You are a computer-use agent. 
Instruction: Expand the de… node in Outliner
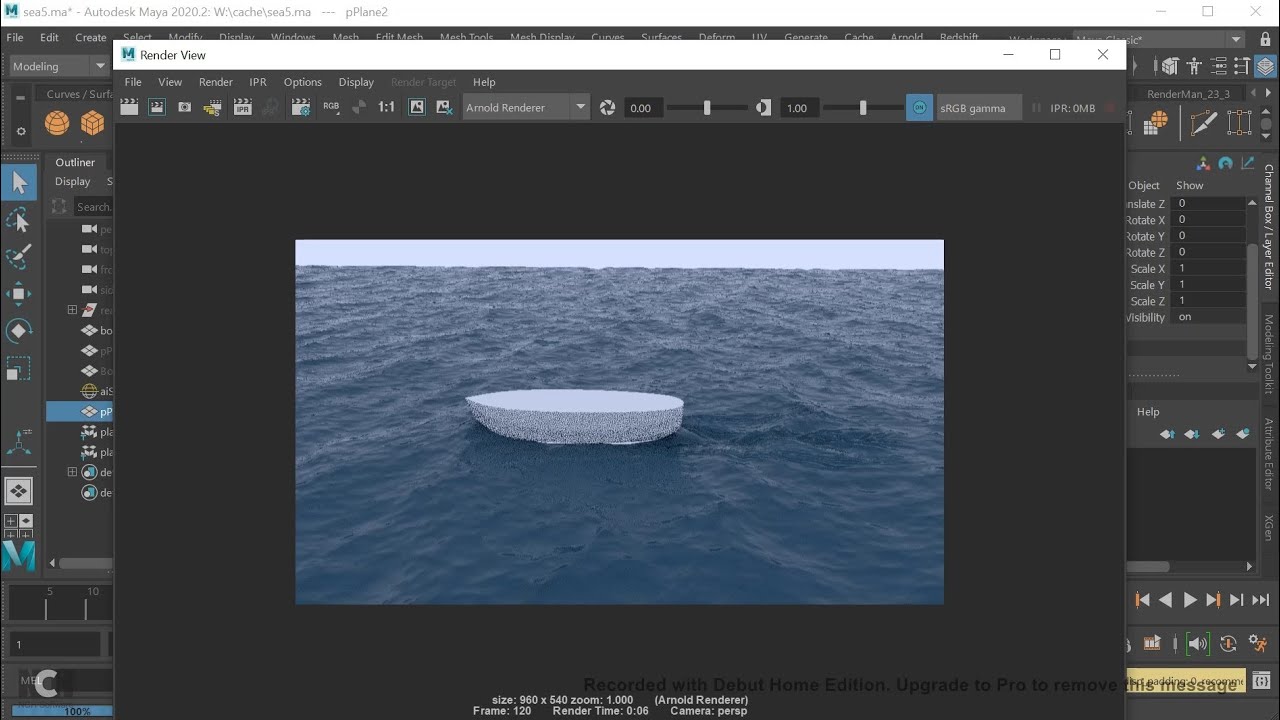point(72,472)
